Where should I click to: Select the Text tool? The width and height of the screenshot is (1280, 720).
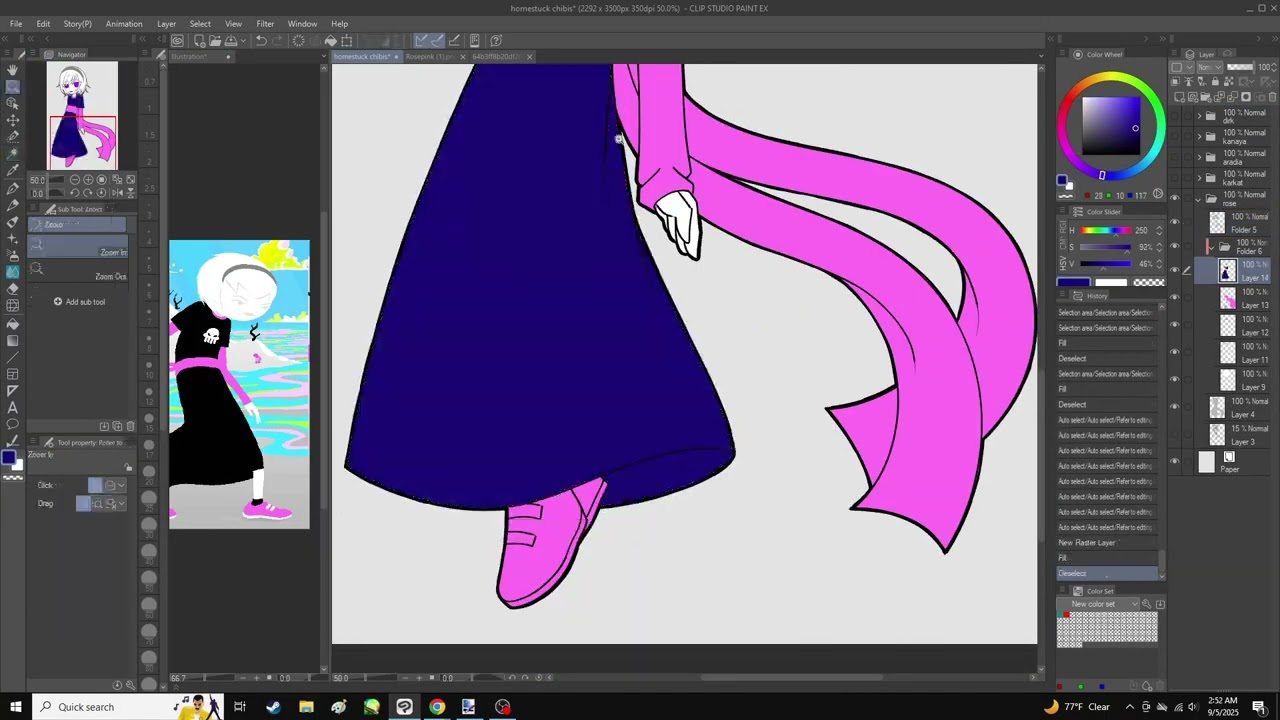pos(13,407)
